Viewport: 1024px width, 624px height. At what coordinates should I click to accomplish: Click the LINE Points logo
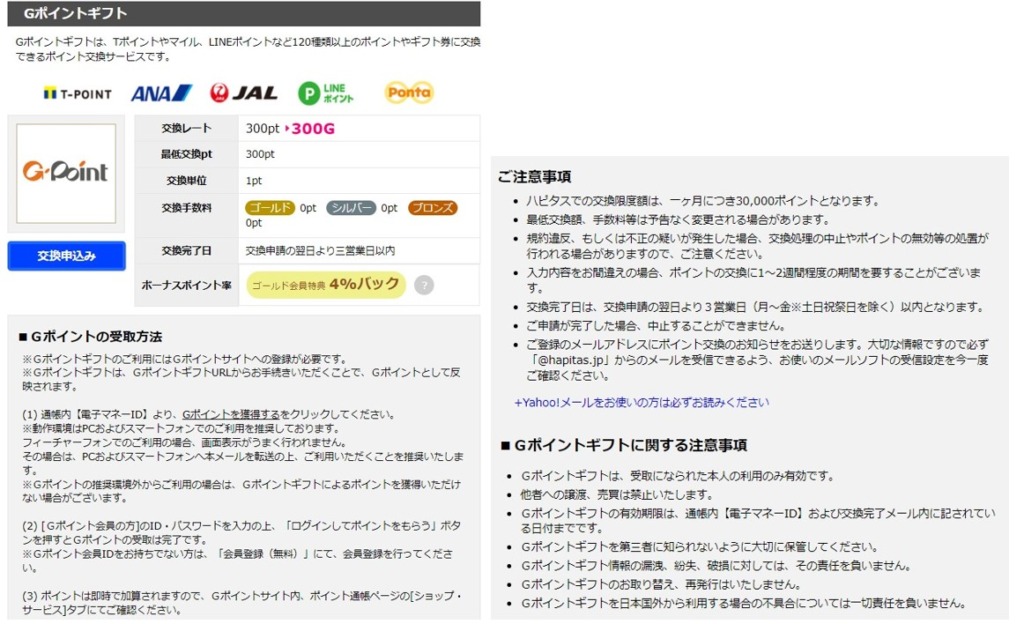(326, 93)
